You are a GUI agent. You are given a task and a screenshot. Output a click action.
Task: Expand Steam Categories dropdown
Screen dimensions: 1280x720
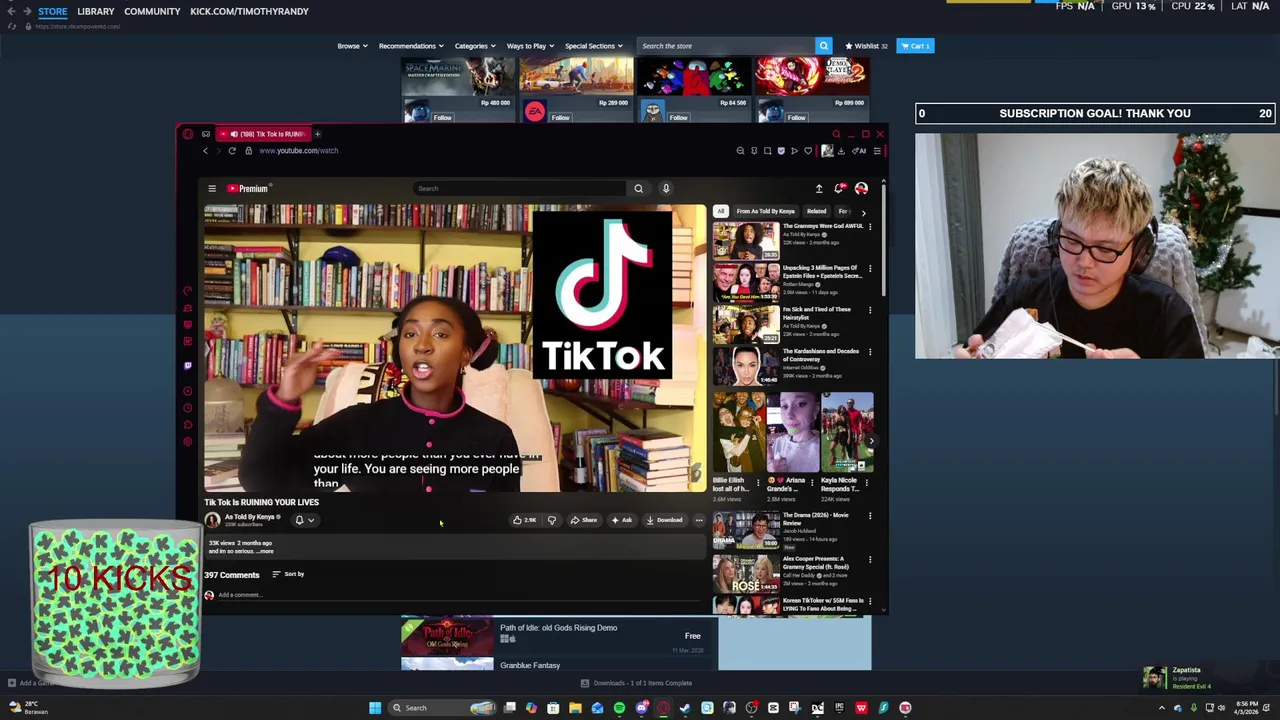click(474, 46)
